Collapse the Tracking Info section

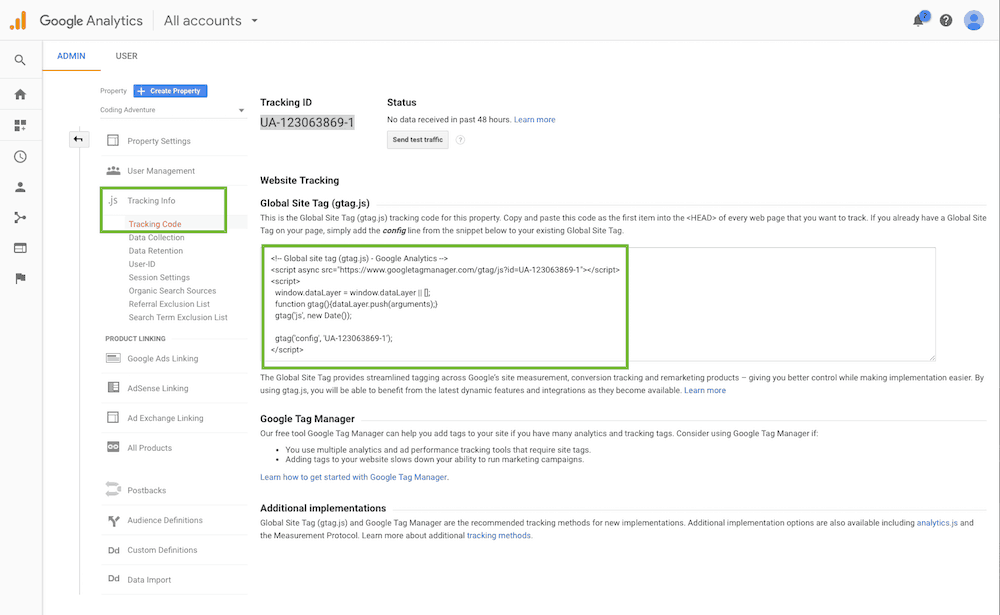[x=151, y=200]
